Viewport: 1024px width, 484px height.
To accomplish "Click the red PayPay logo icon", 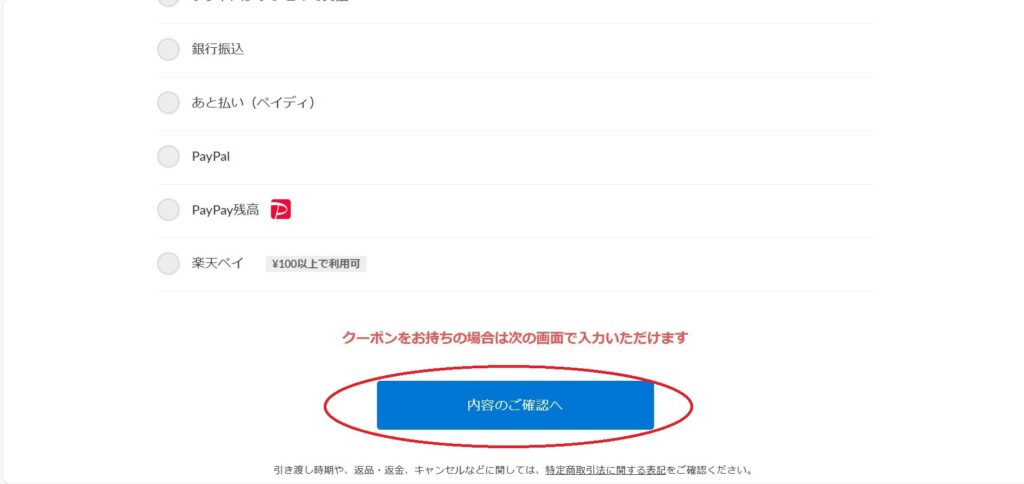I will [x=280, y=209].
